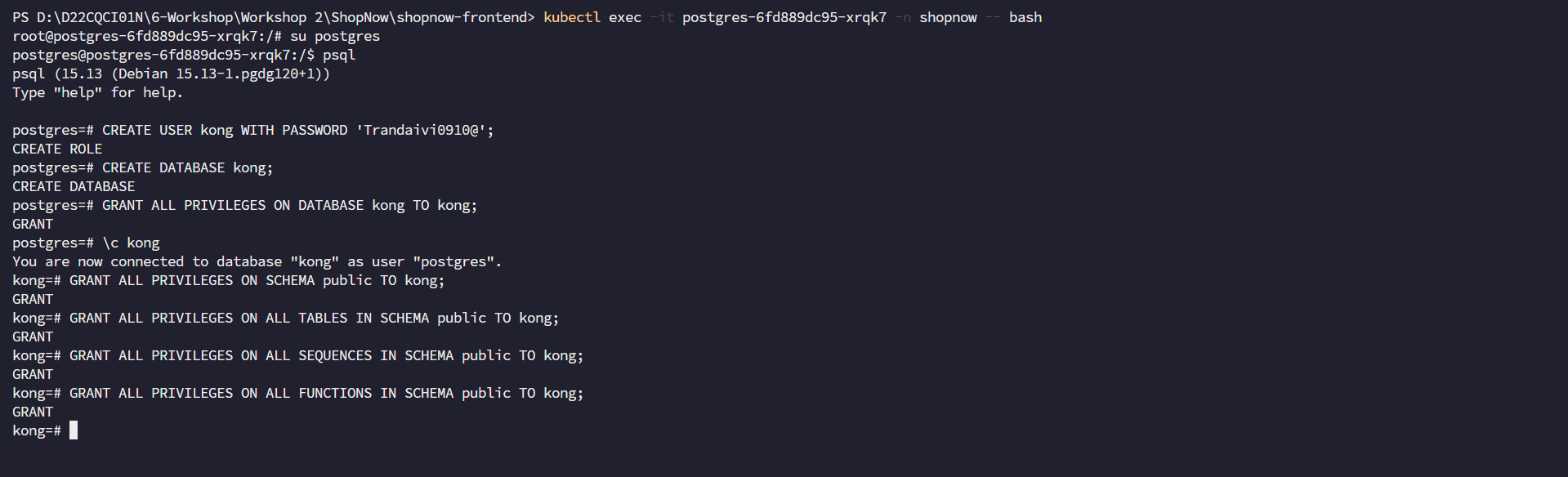Click the password string in CREATE USER command

(424, 130)
